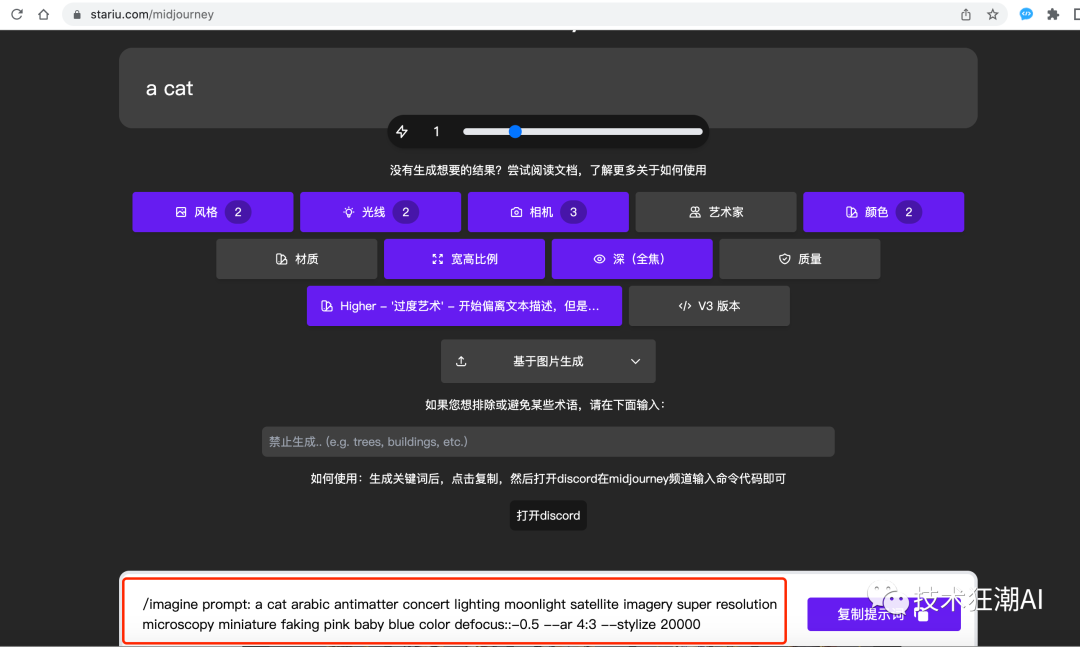Adjust the blue slider handle
The height and width of the screenshot is (647, 1080).
515,132
